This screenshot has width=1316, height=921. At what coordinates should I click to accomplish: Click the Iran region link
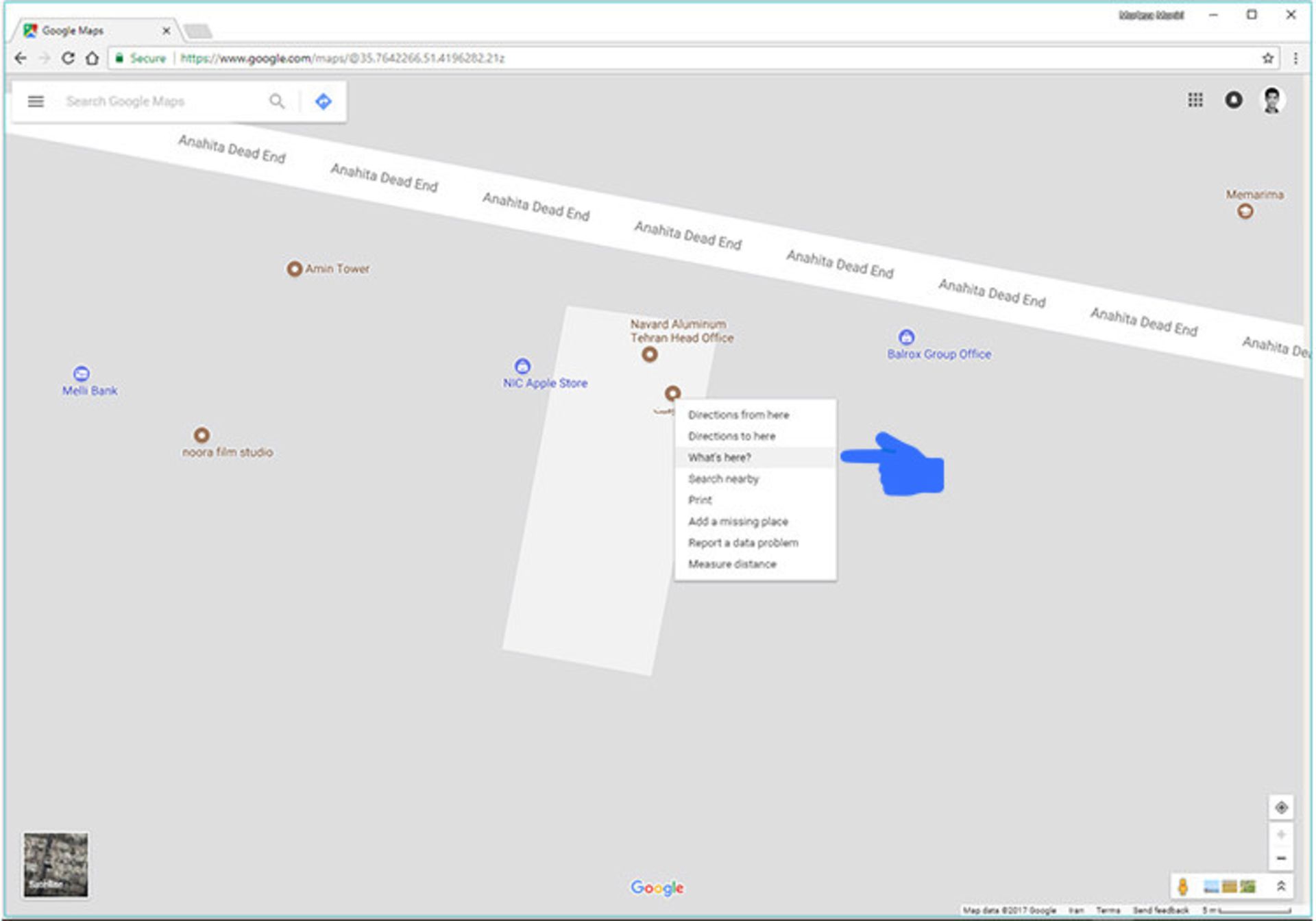click(x=1076, y=910)
